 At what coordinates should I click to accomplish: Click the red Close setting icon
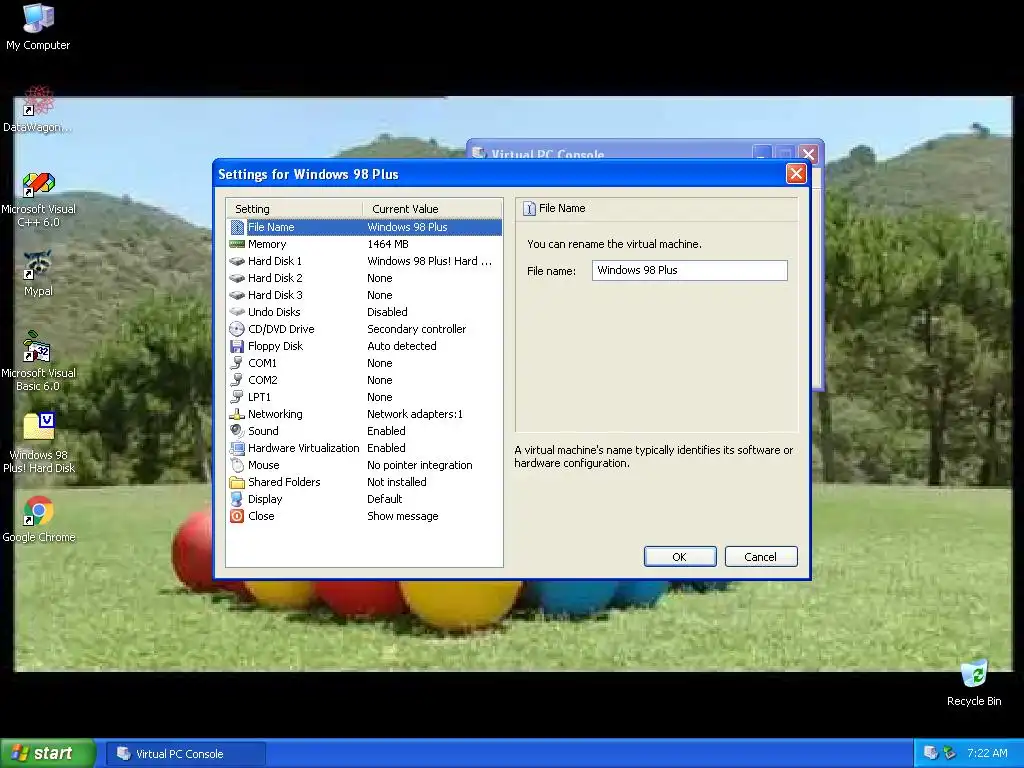(x=237, y=516)
